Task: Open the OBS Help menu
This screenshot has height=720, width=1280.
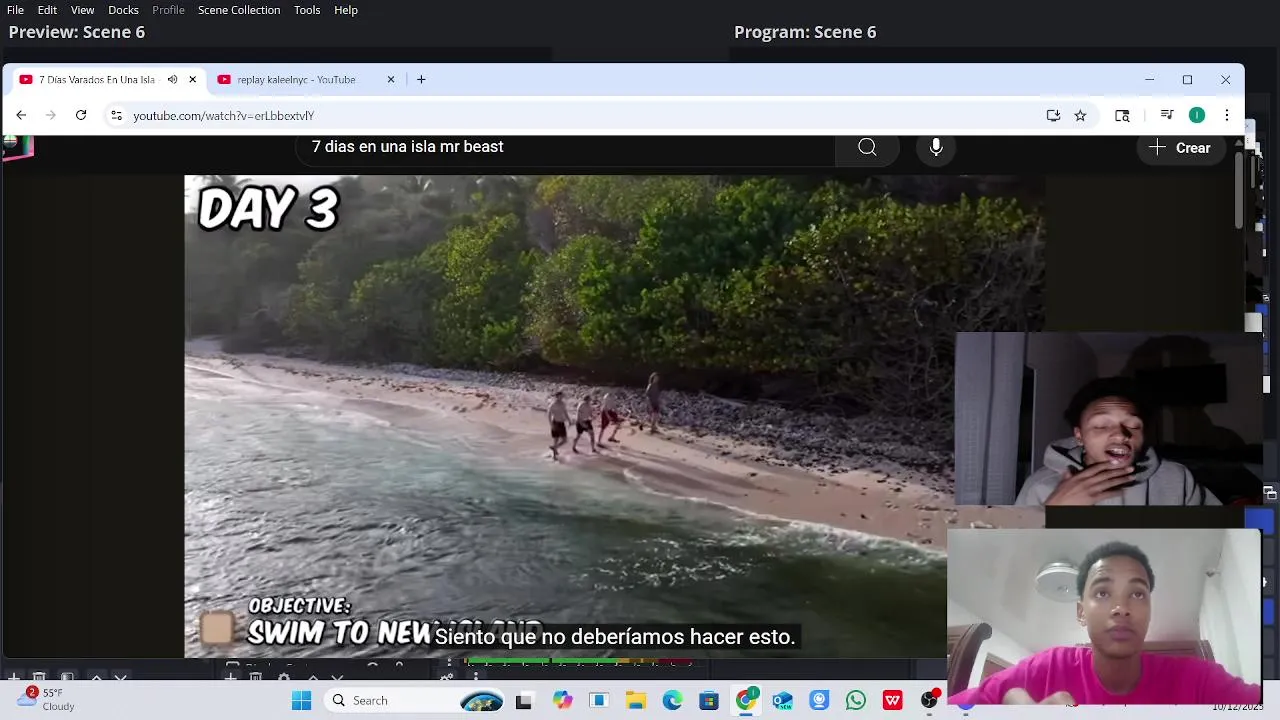Action: click(346, 10)
